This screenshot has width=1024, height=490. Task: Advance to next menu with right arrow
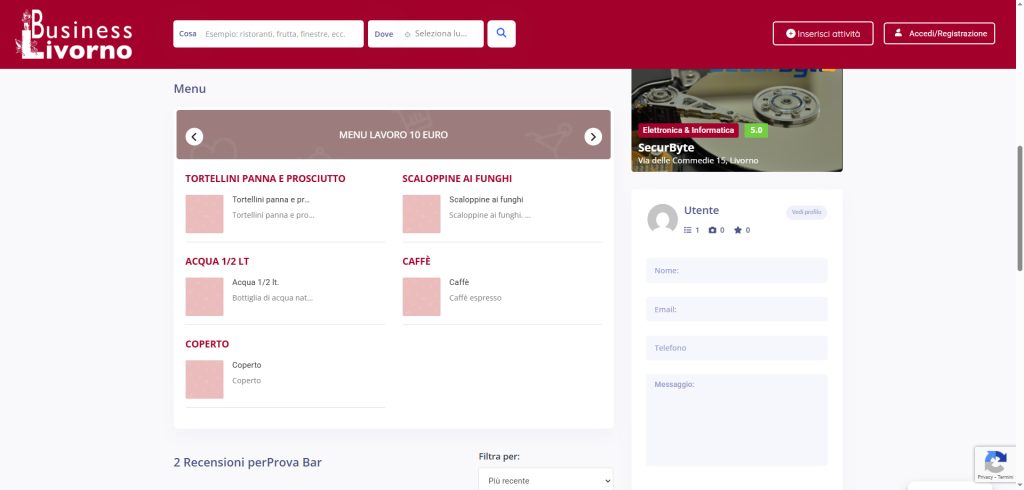[593, 136]
